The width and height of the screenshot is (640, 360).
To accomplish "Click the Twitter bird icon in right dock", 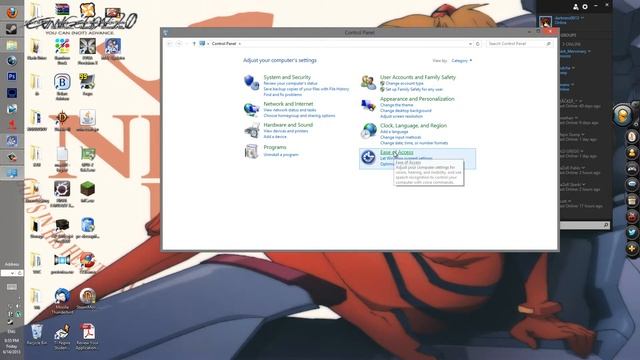I will pos(631,232).
